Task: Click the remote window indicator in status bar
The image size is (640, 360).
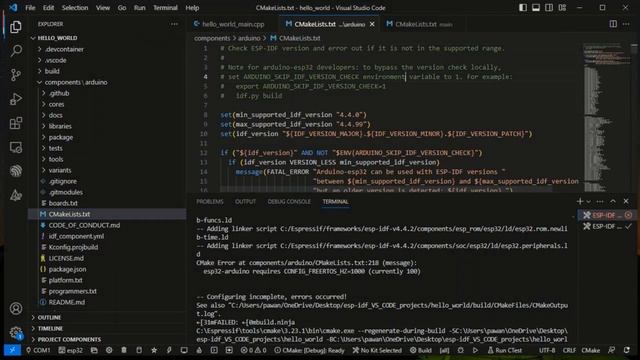Action: point(12,350)
